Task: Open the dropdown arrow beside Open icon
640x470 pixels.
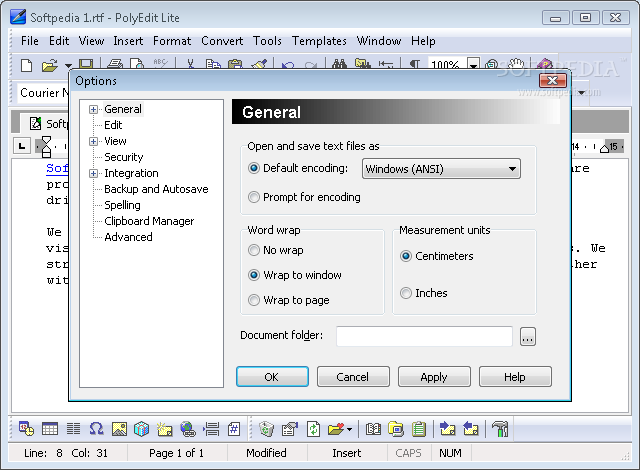Action: pyautogui.click(x=68, y=65)
